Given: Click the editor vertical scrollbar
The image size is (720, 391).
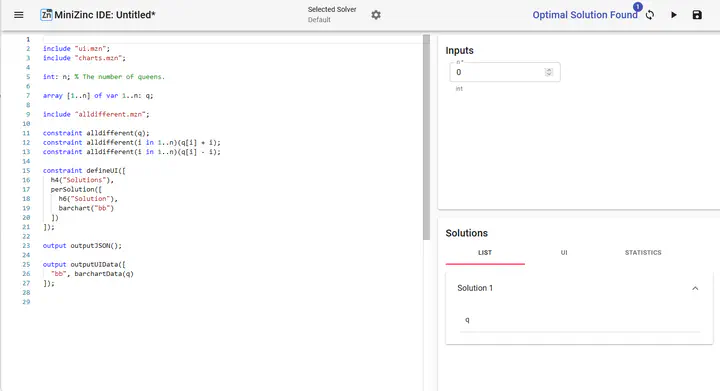Looking at the screenshot, I should [x=426, y=137].
